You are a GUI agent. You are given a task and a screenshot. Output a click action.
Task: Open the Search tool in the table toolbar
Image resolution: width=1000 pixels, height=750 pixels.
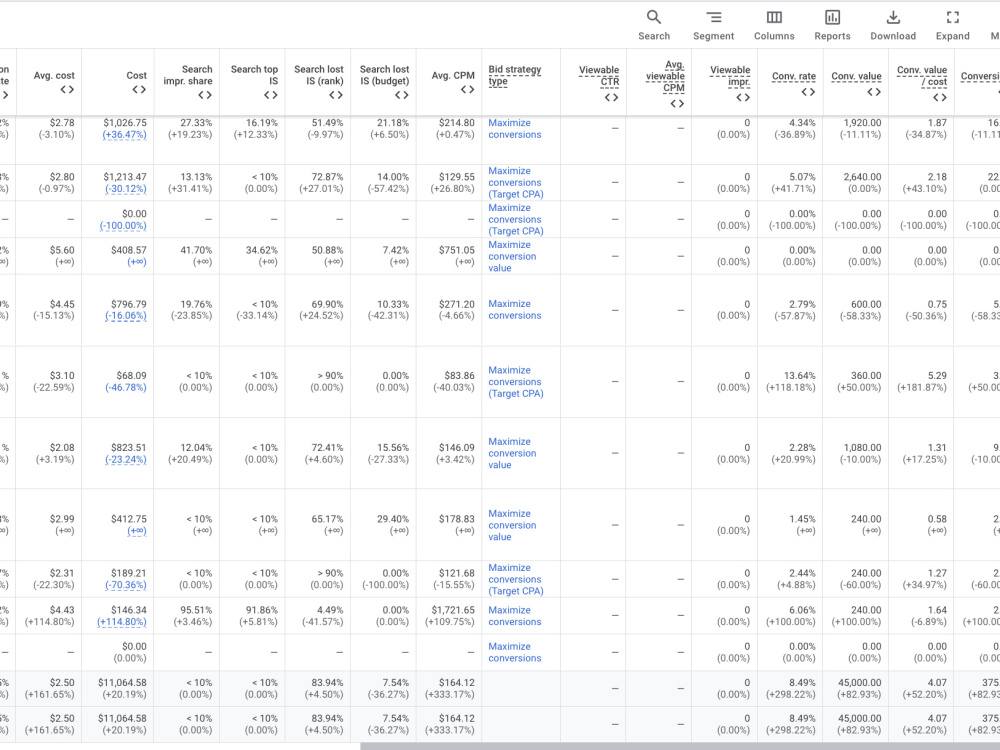(654, 25)
